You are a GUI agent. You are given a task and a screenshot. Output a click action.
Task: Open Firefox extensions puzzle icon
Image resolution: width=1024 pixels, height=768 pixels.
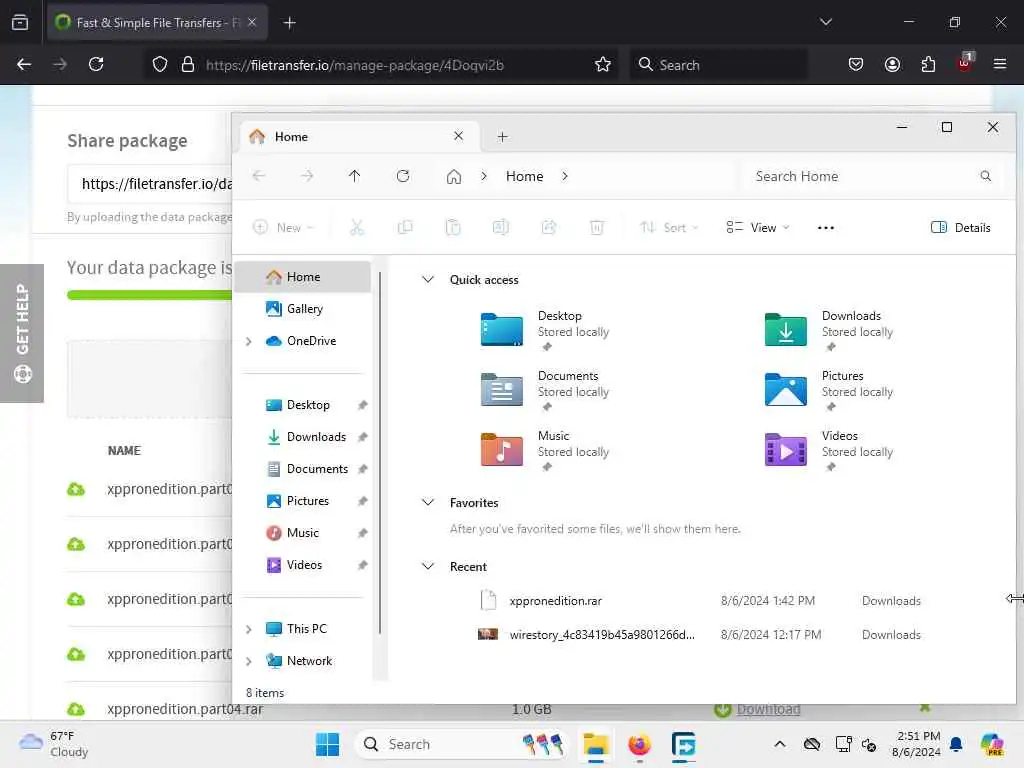(928, 64)
